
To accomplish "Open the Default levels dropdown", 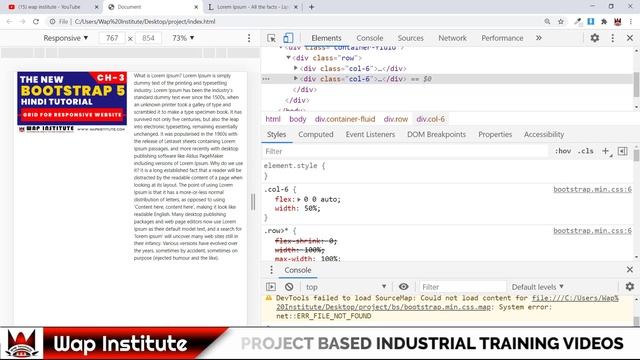I will [538, 287].
